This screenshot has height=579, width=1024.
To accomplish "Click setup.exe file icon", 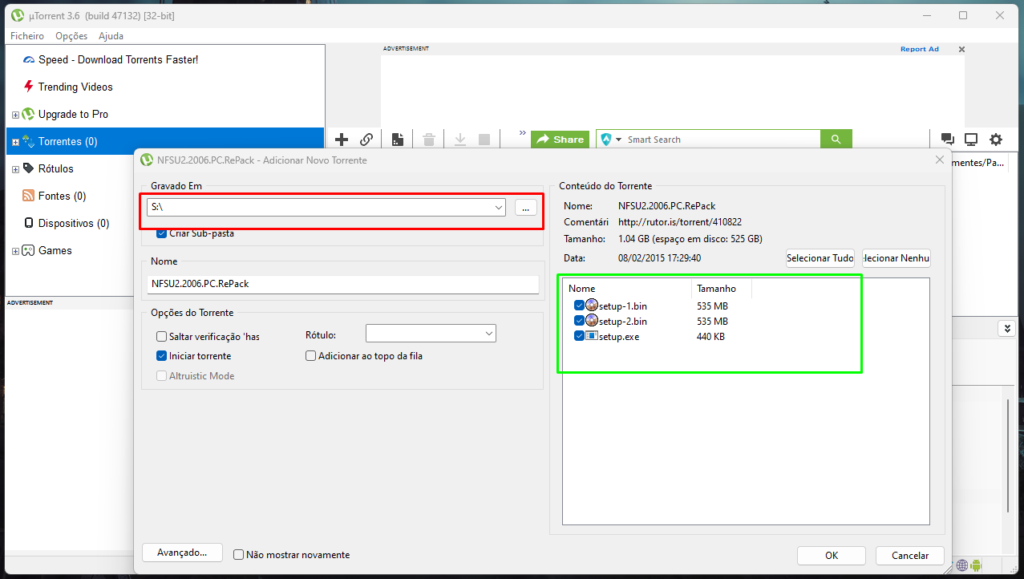I will click(x=592, y=336).
